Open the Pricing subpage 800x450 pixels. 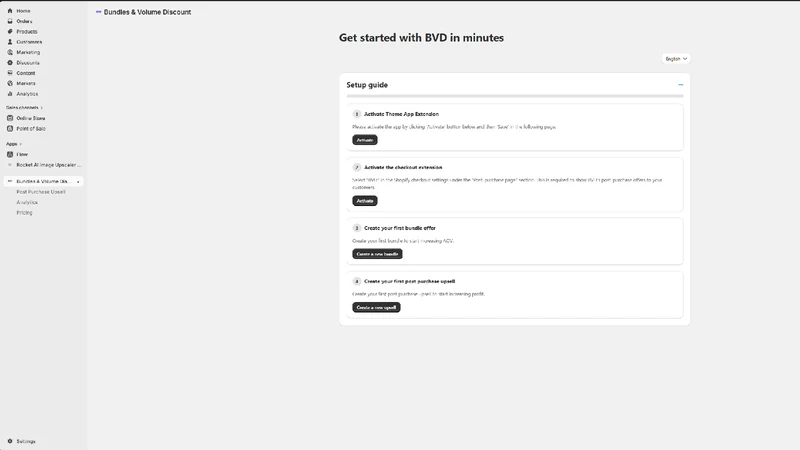[24, 213]
